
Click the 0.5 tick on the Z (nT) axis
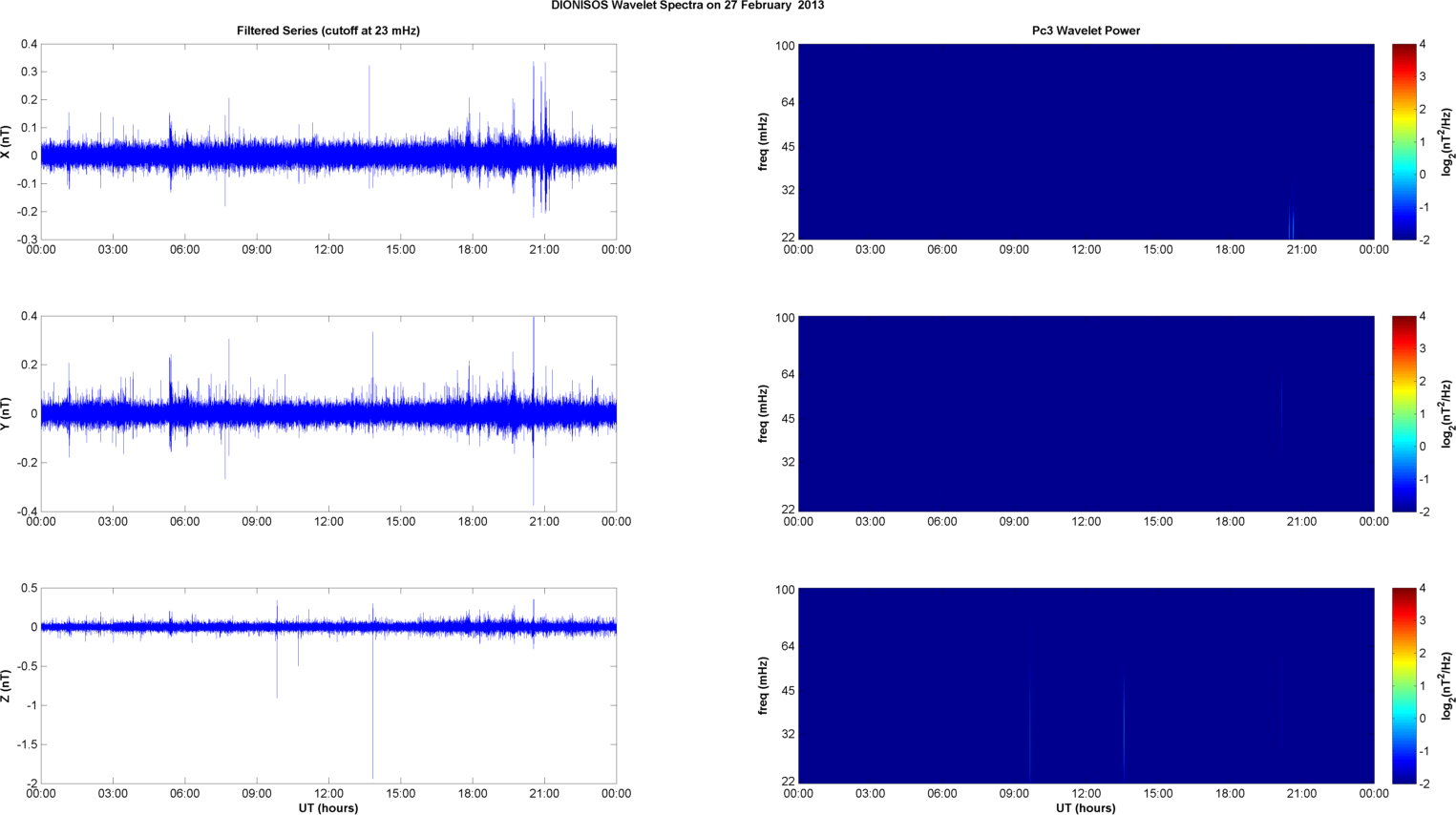[x=30, y=588]
